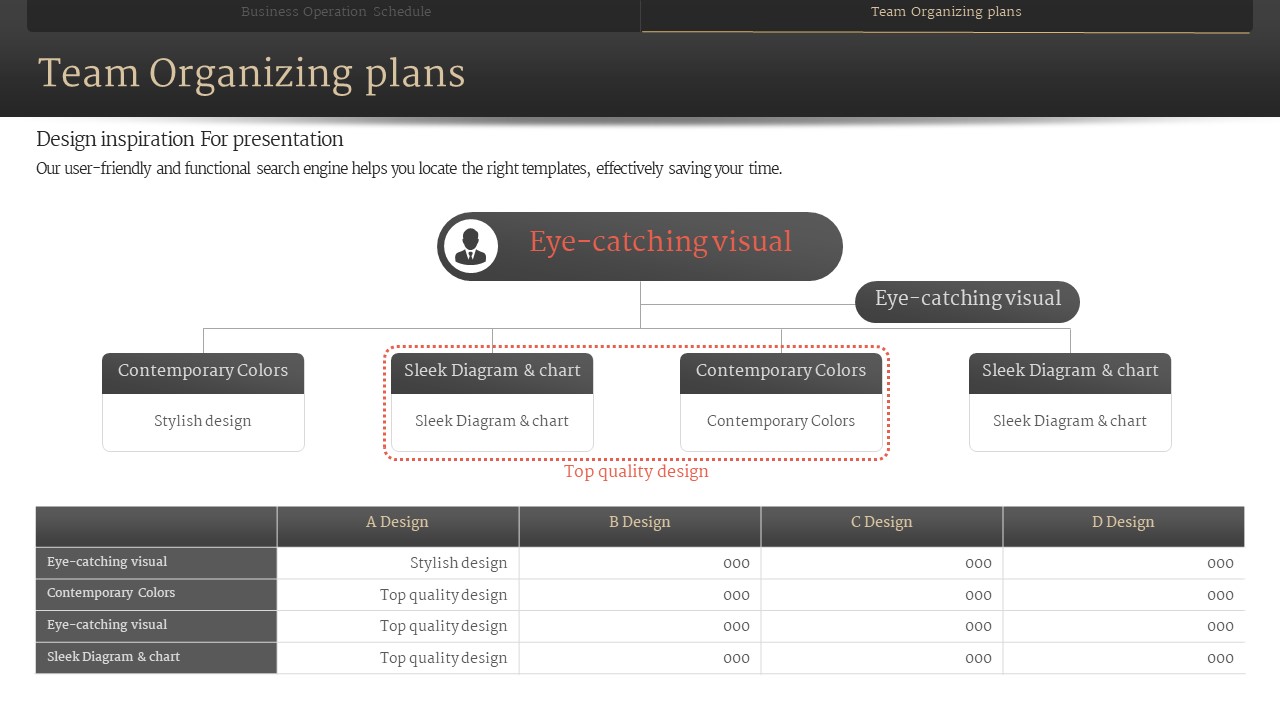Viewport: 1280px width, 720px height.
Task: Click the red Top quality design caption
Action: pyautogui.click(x=636, y=471)
